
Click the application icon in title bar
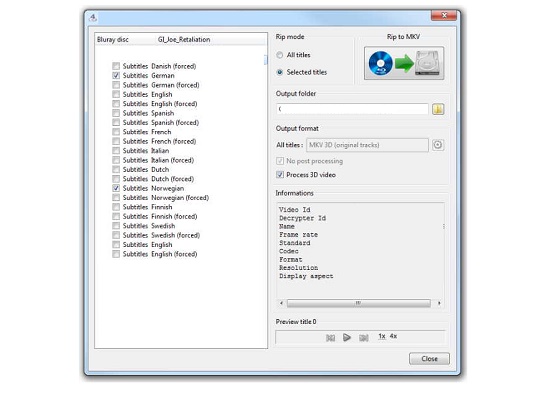[93, 17]
